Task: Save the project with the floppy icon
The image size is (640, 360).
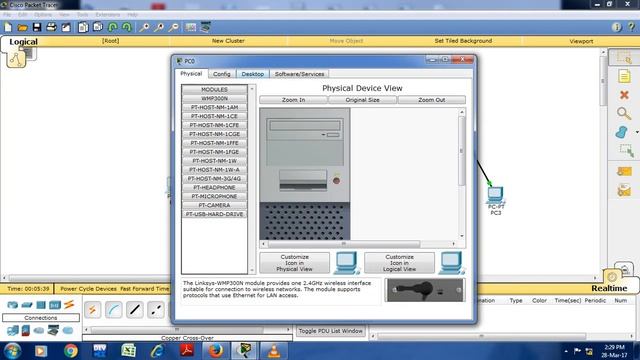Action: [37, 27]
